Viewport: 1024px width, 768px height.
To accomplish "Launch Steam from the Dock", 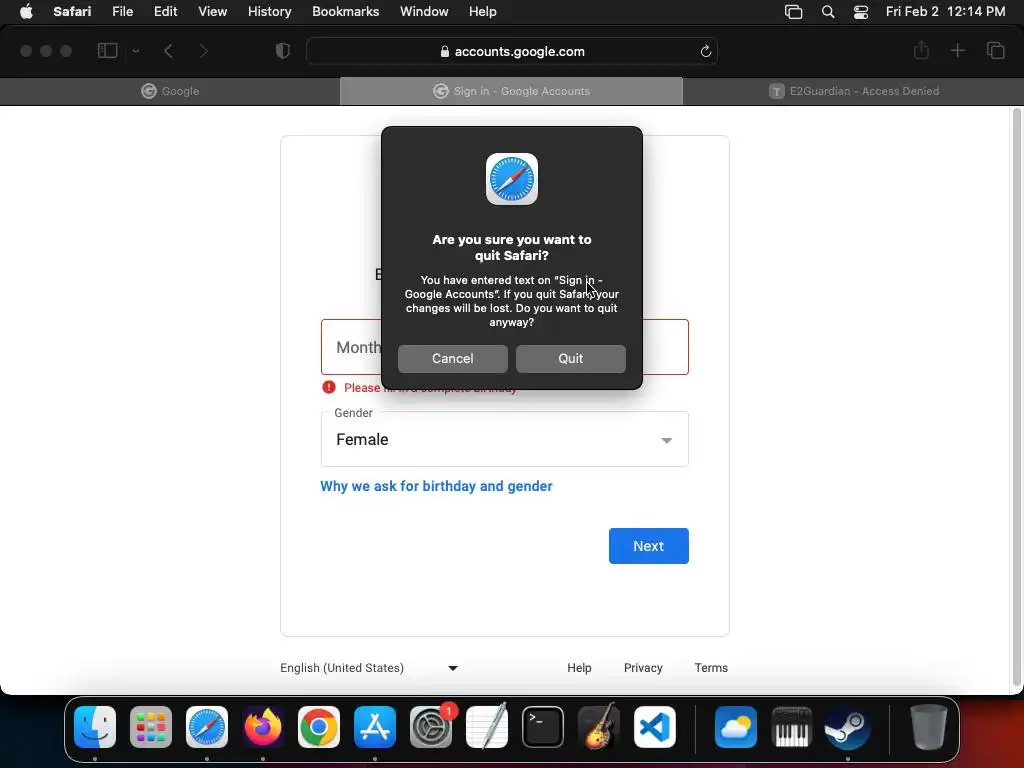I will pyautogui.click(x=847, y=727).
